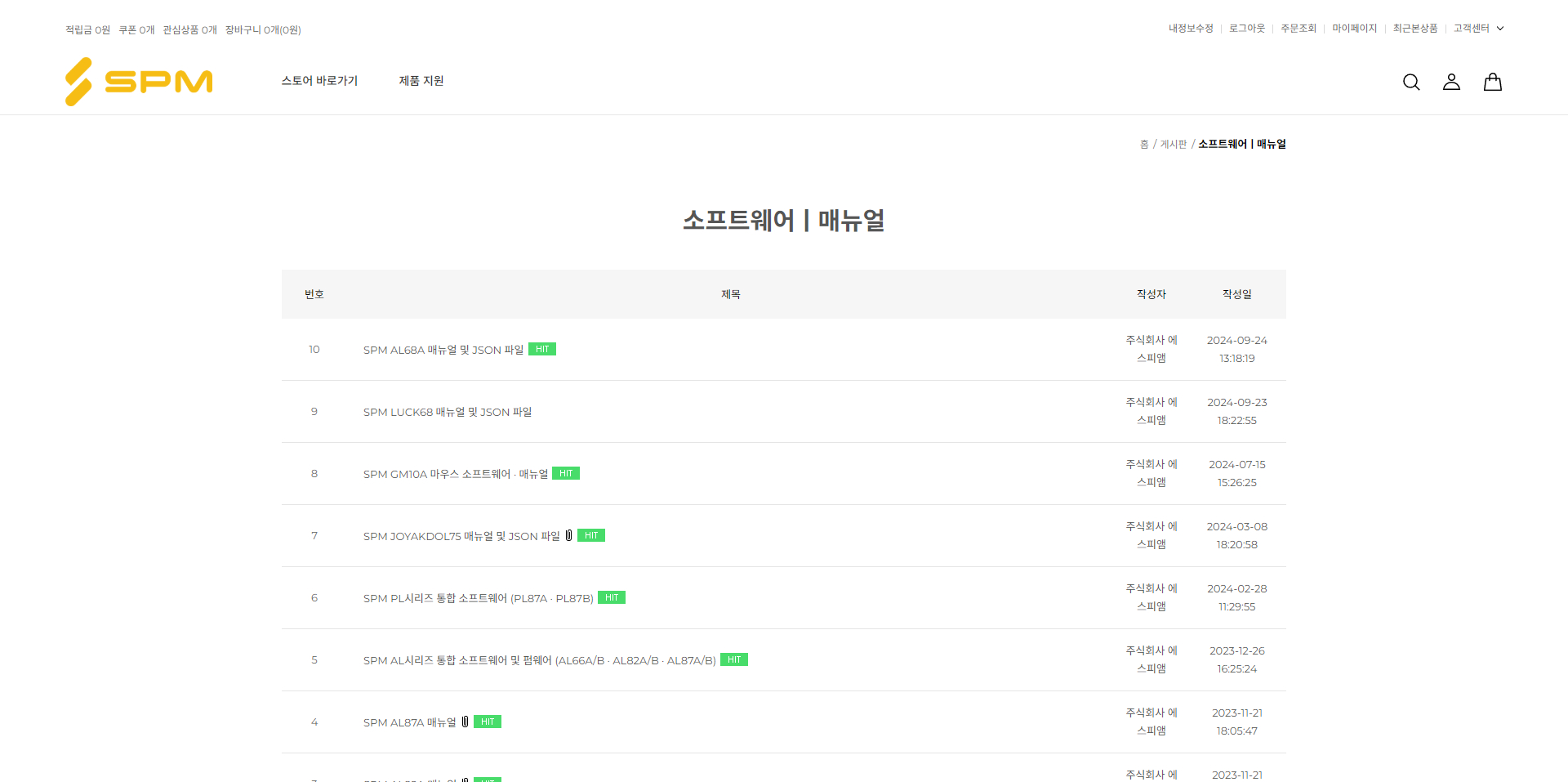Click 로그아웃 link
The height and width of the screenshot is (782, 1568).
click(1247, 28)
